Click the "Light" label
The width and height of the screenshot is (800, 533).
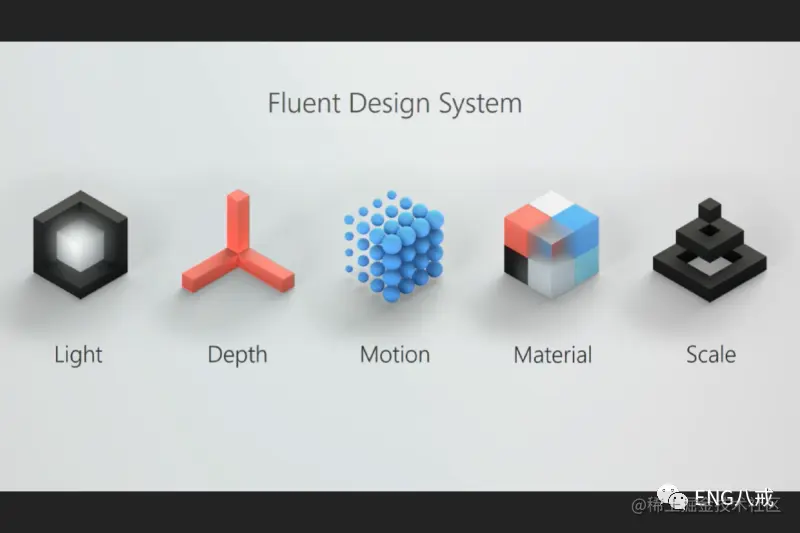pyautogui.click(x=79, y=355)
